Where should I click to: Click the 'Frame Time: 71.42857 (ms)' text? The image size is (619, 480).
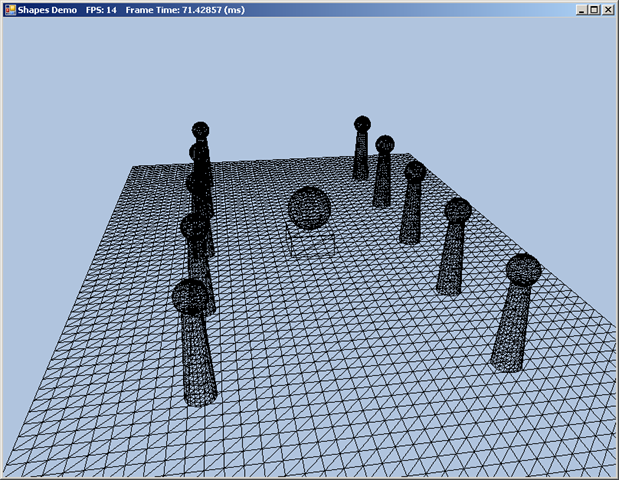point(185,10)
